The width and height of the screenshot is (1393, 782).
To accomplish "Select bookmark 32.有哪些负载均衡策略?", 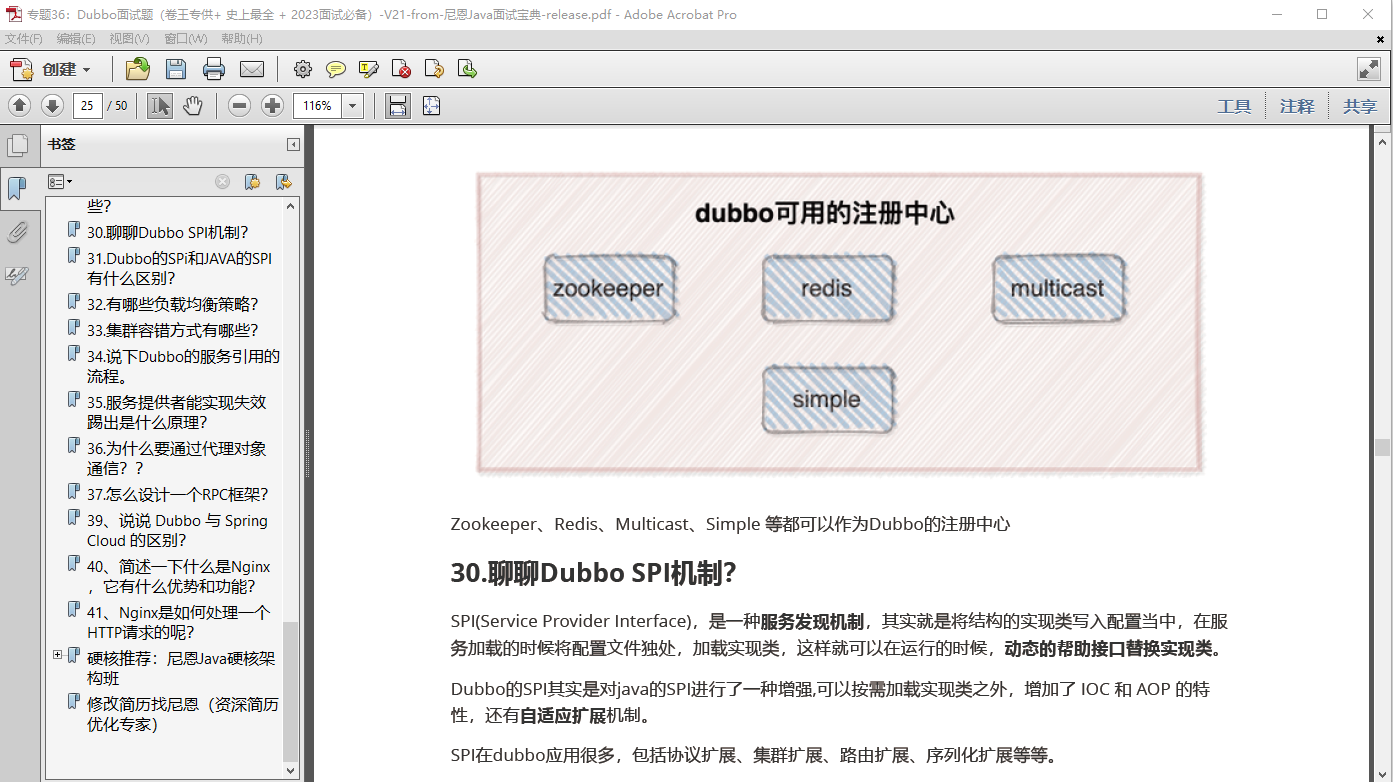I will [172, 304].
